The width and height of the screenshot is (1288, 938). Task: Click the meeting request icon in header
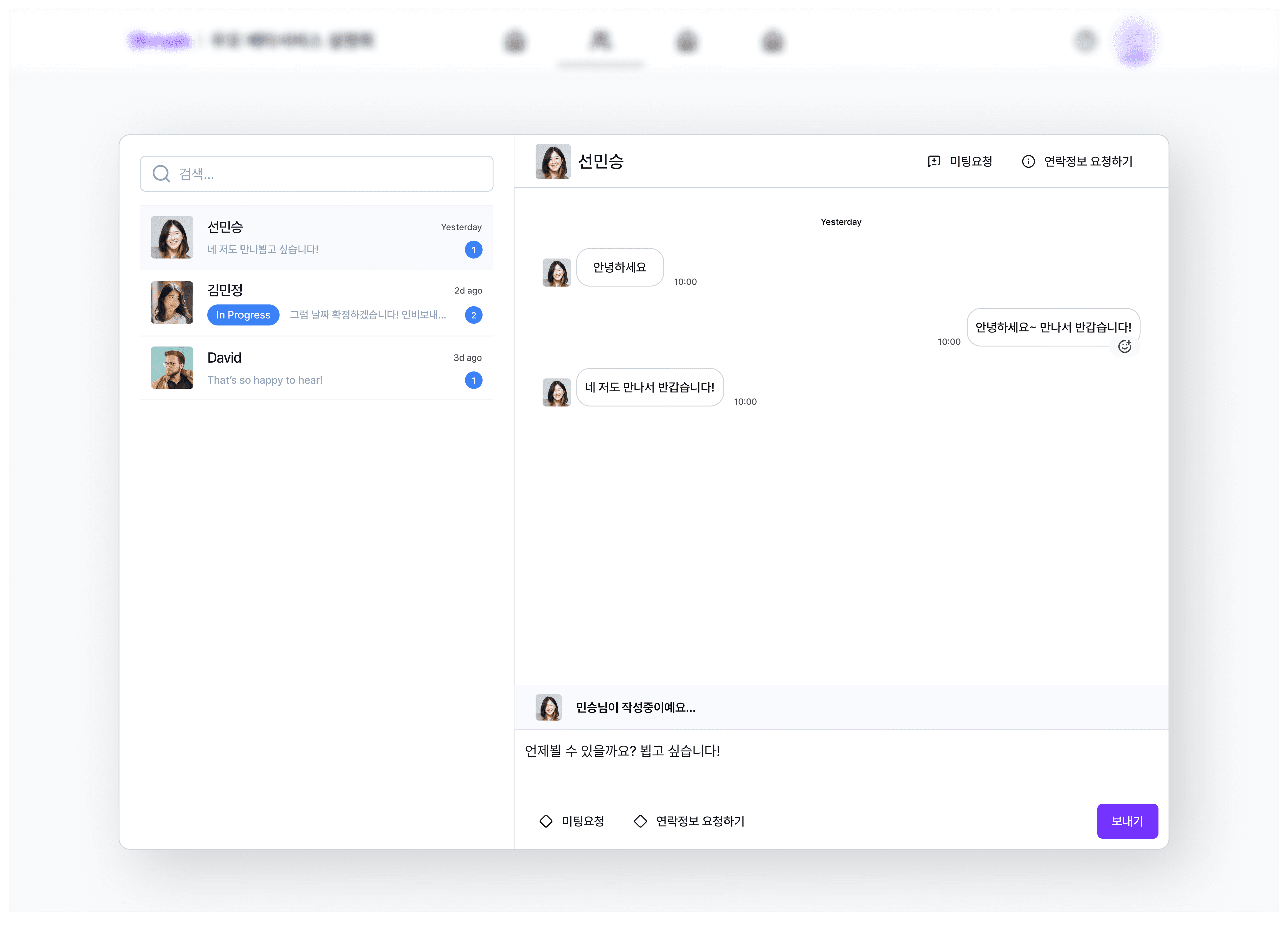click(933, 162)
